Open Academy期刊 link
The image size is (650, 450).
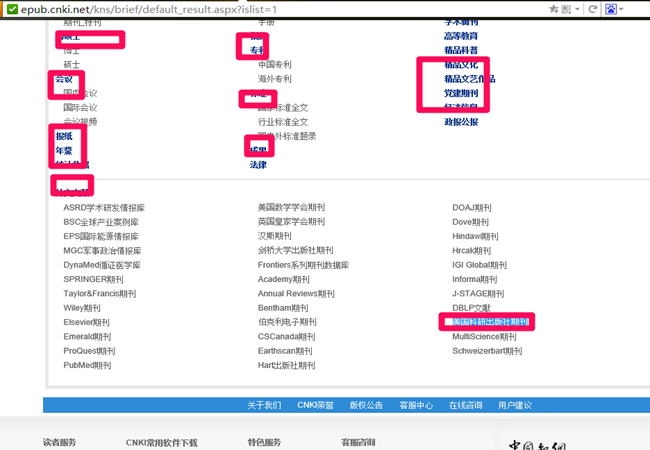[284, 279]
